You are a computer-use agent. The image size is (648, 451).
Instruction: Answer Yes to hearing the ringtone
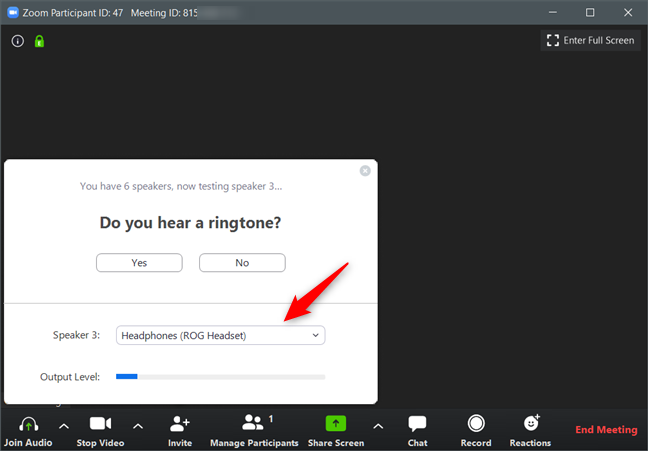point(139,263)
